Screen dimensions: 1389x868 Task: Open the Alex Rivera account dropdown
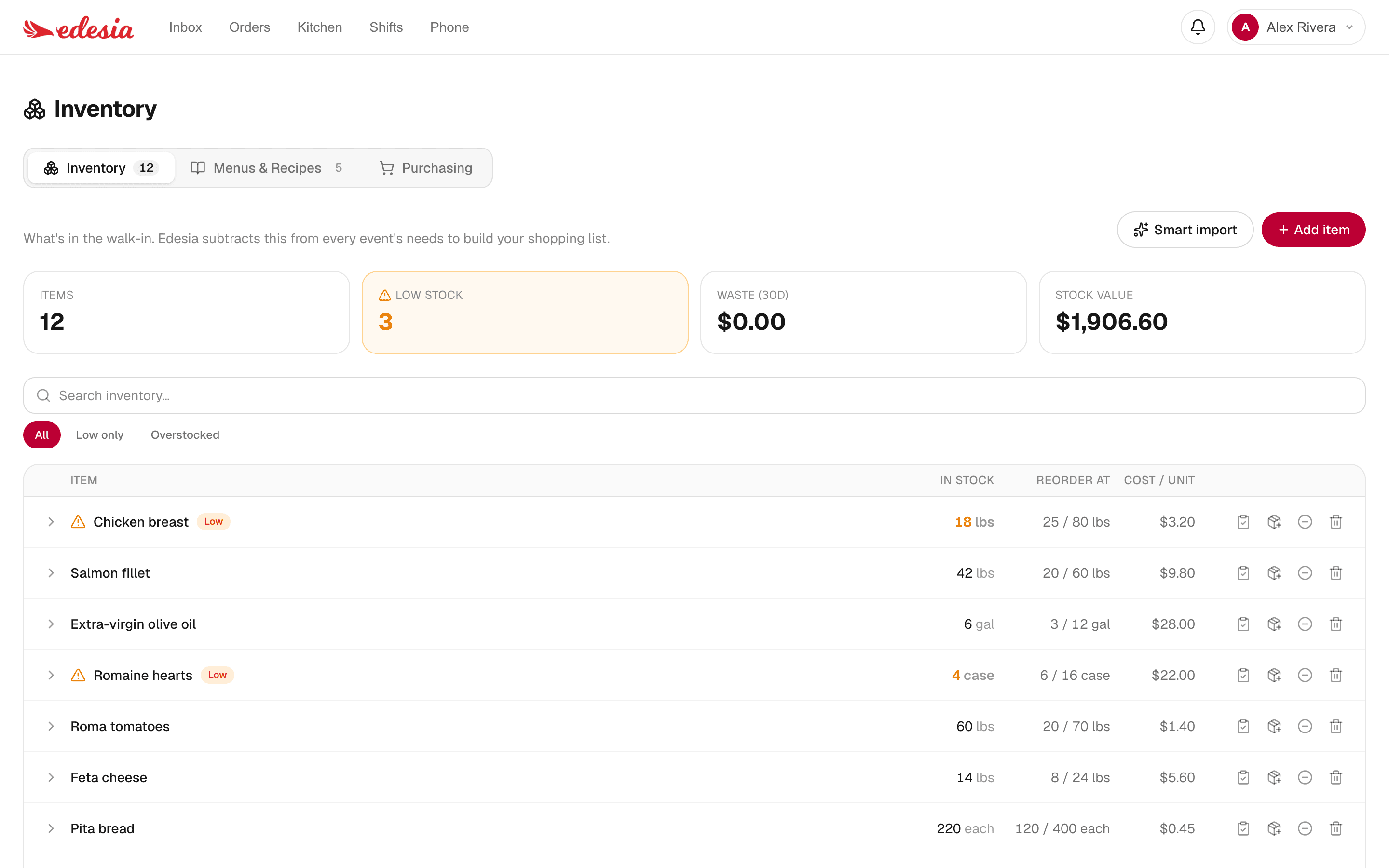pyautogui.click(x=1296, y=27)
